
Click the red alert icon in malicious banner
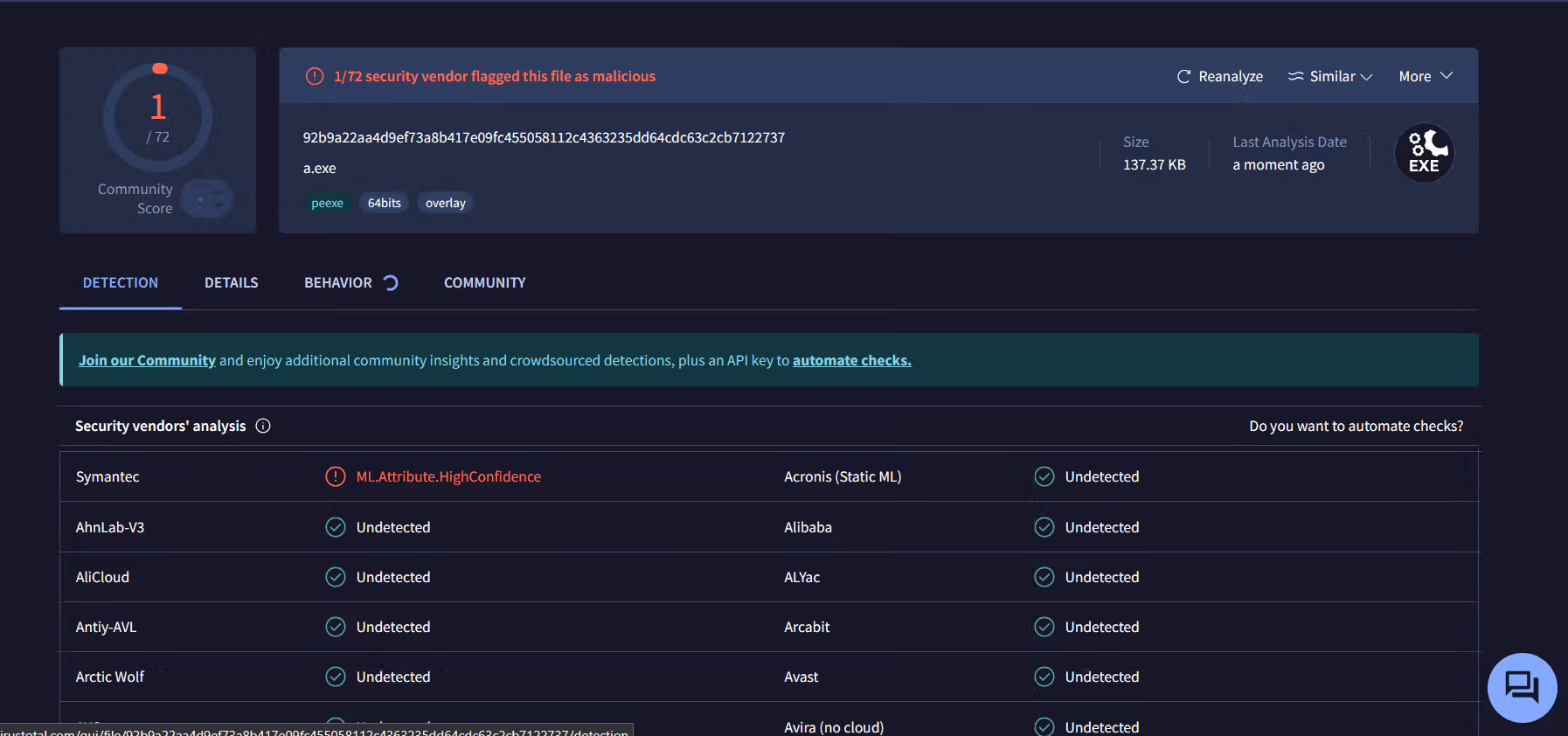coord(315,77)
